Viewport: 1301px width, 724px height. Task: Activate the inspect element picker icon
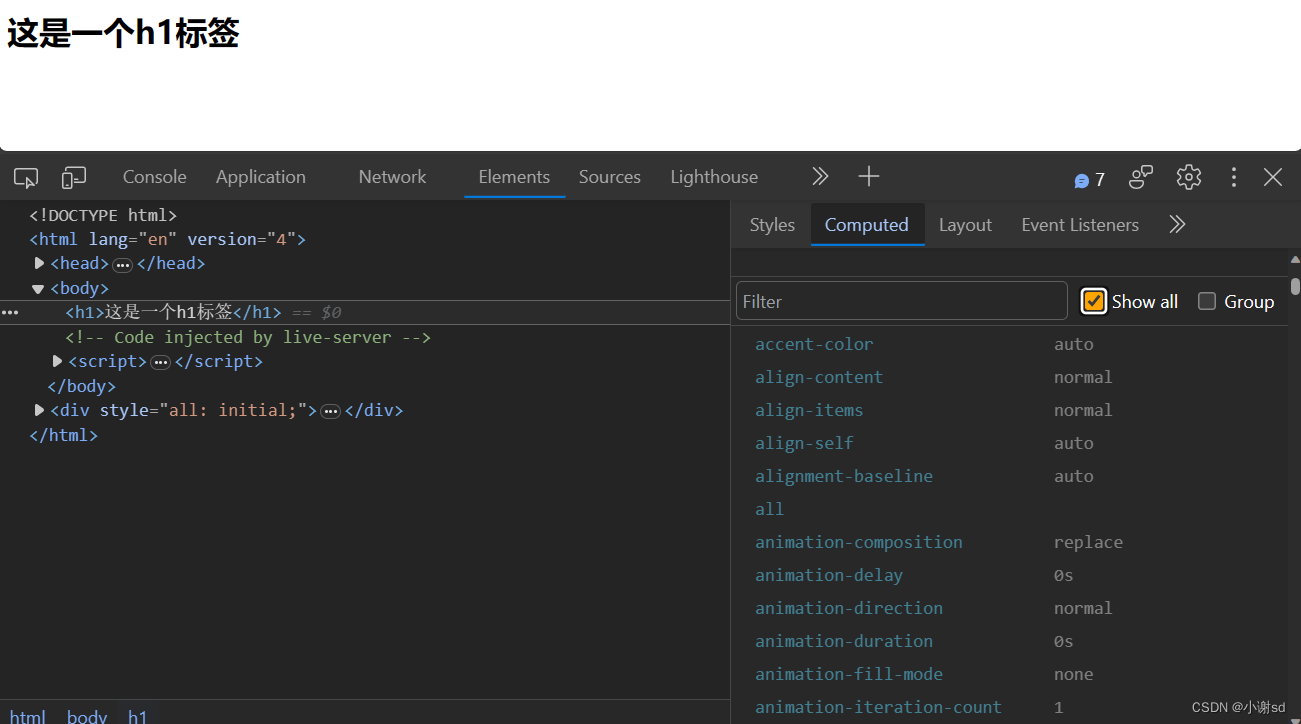[26, 178]
